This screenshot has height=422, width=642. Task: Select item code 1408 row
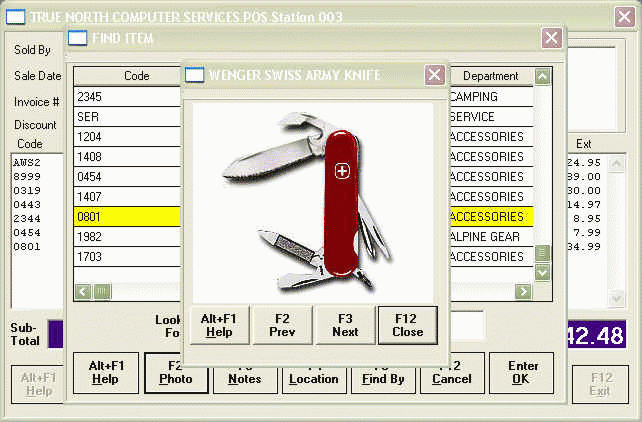click(127, 157)
